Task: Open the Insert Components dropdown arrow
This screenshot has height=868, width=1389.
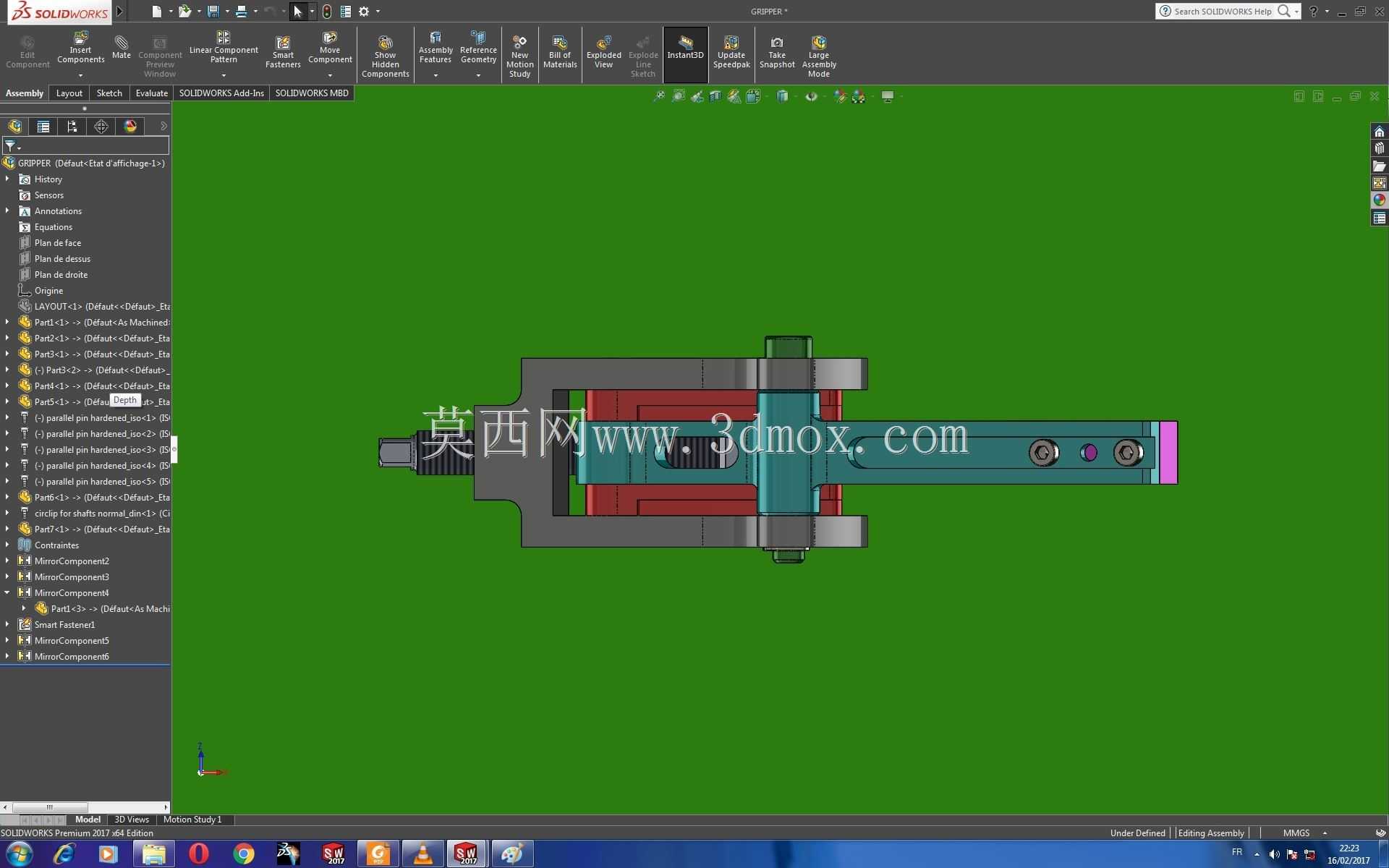Action: point(80,75)
